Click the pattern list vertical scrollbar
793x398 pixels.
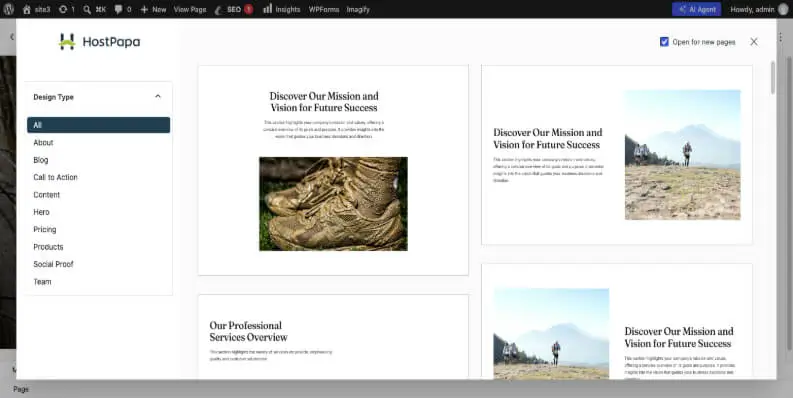click(x=772, y=78)
